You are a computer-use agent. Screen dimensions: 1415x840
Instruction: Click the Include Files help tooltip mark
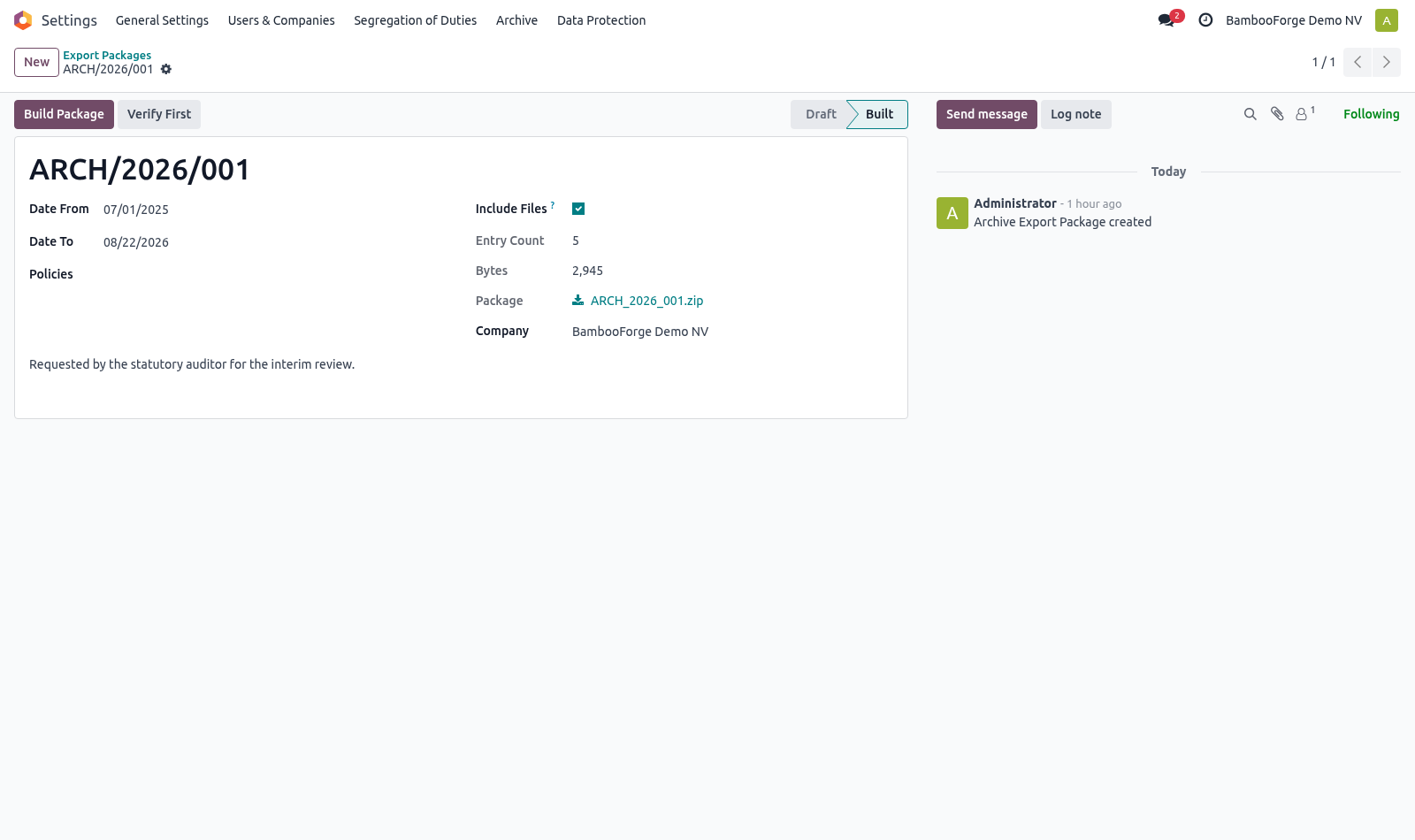point(553,205)
